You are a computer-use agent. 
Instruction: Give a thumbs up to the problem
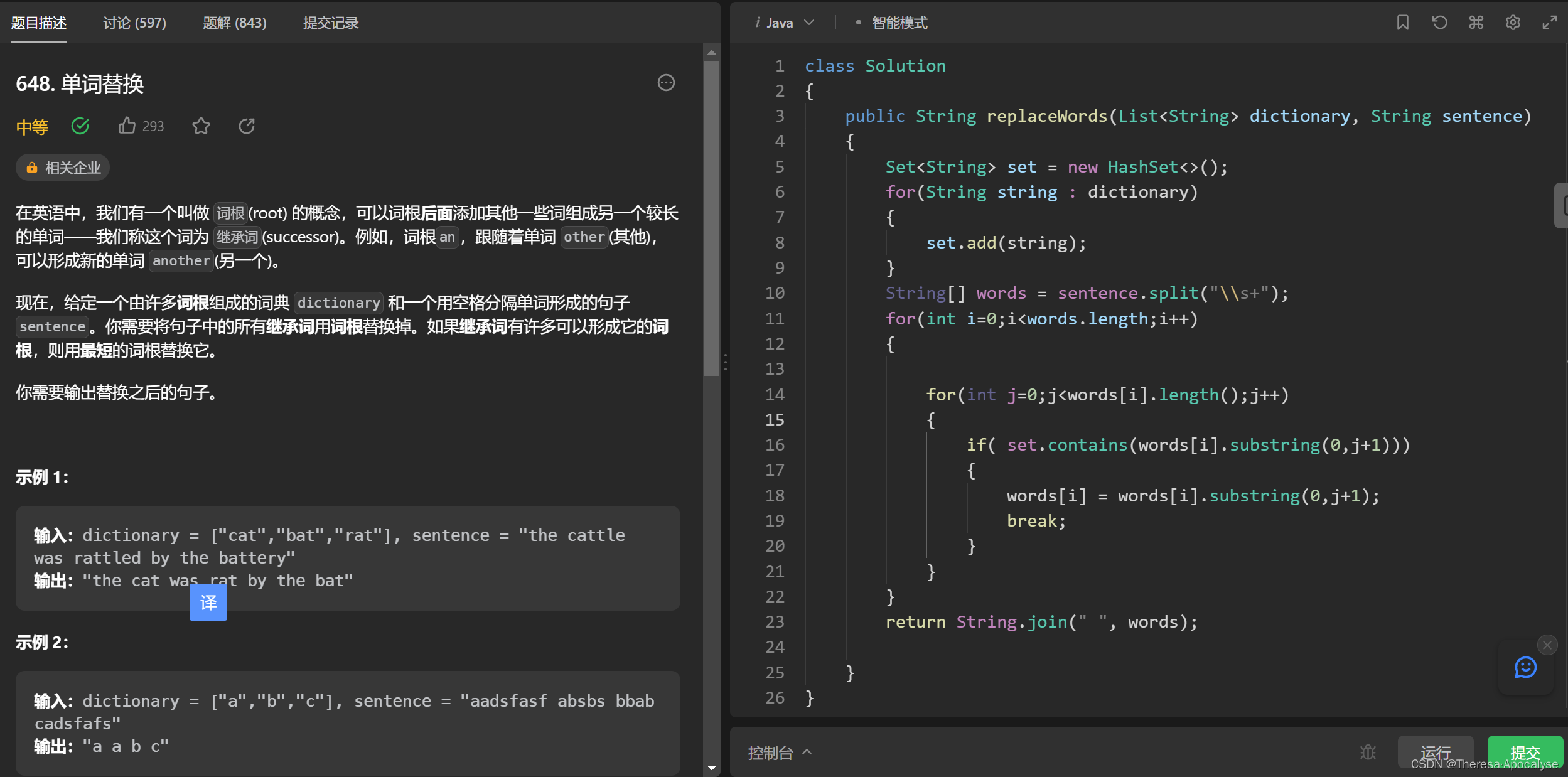(x=127, y=126)
